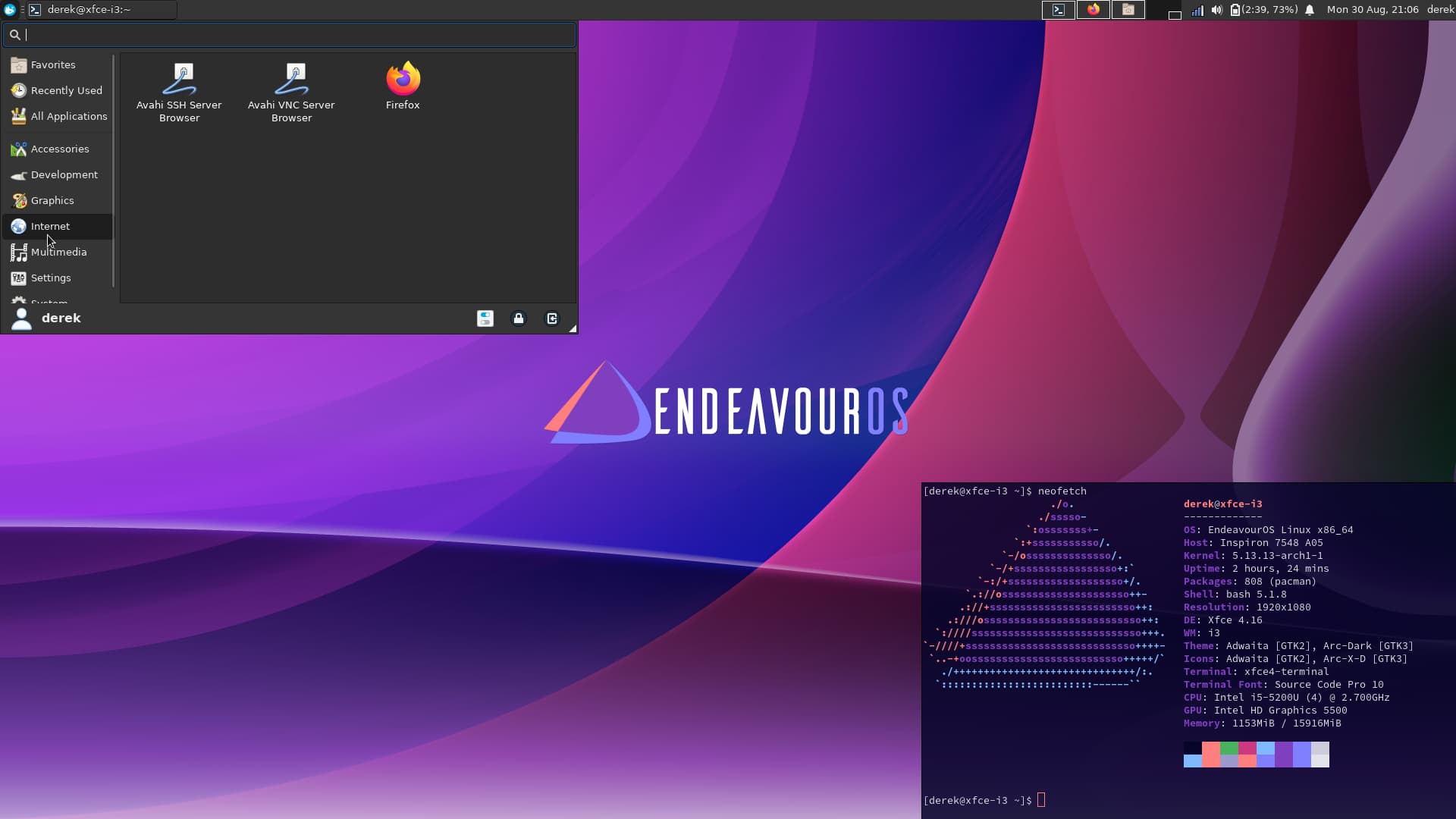
Task: Click the clock Mon 30 Aug, 21:06
Action: pos(1373,10)
